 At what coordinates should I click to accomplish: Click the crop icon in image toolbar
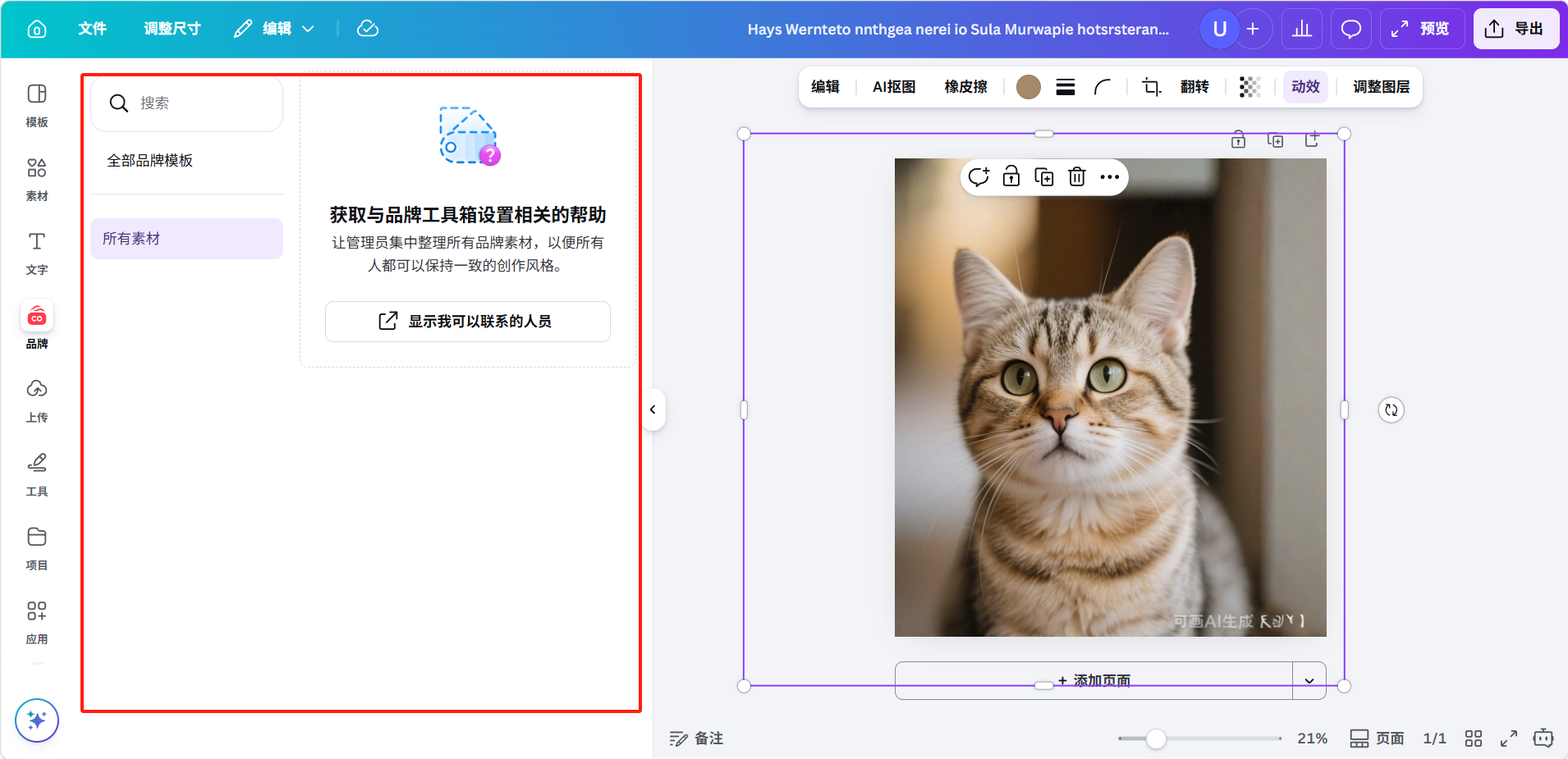1151,87
